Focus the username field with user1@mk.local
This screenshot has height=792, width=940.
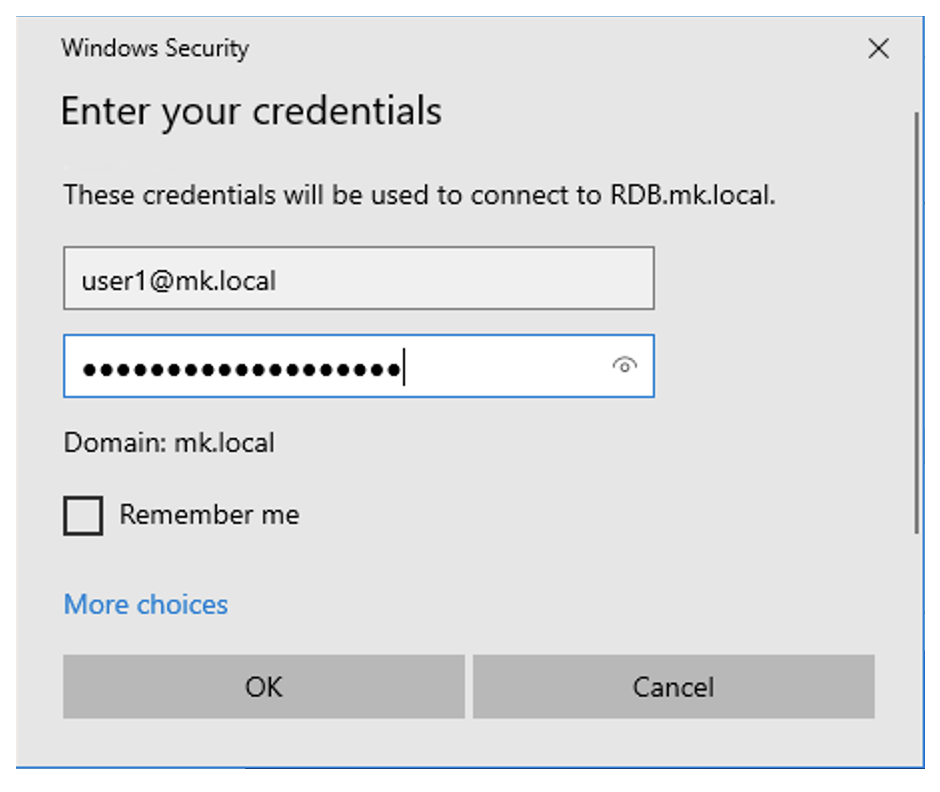[358, 278]
